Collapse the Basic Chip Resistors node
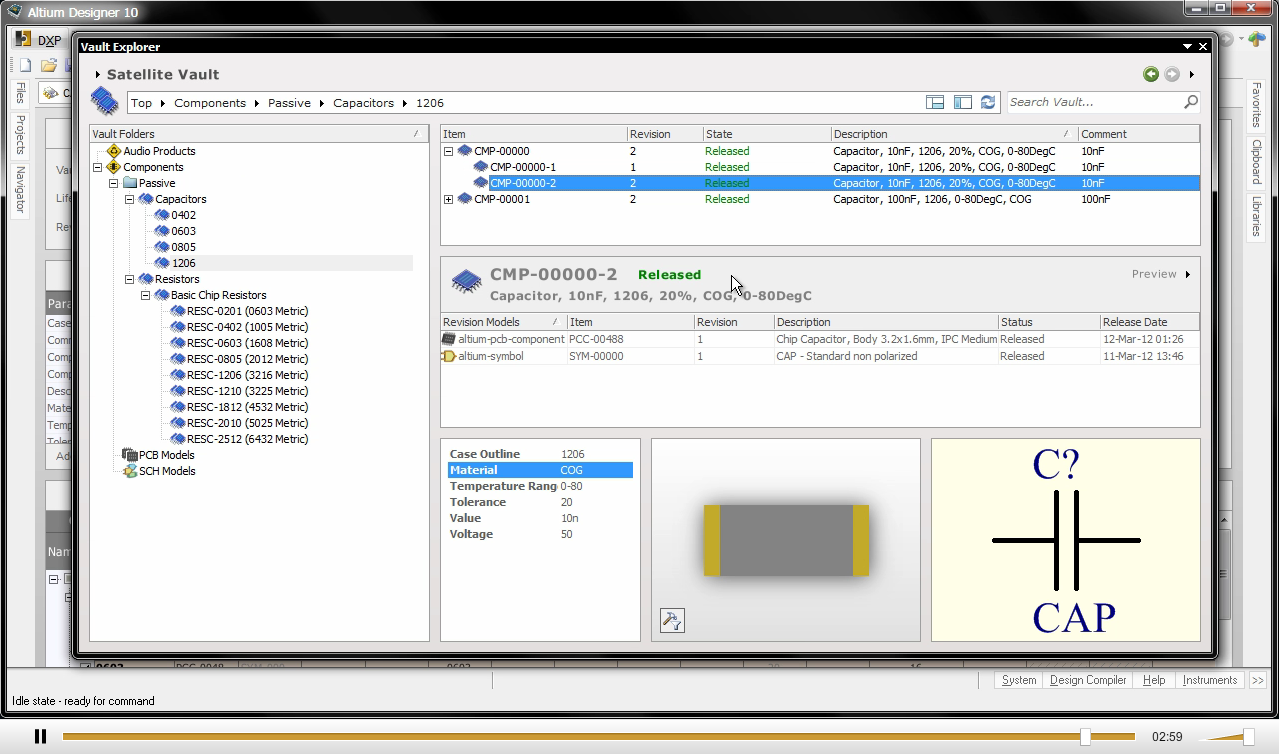The width and height of the screenshot is (1279, 754). (146, 295)
